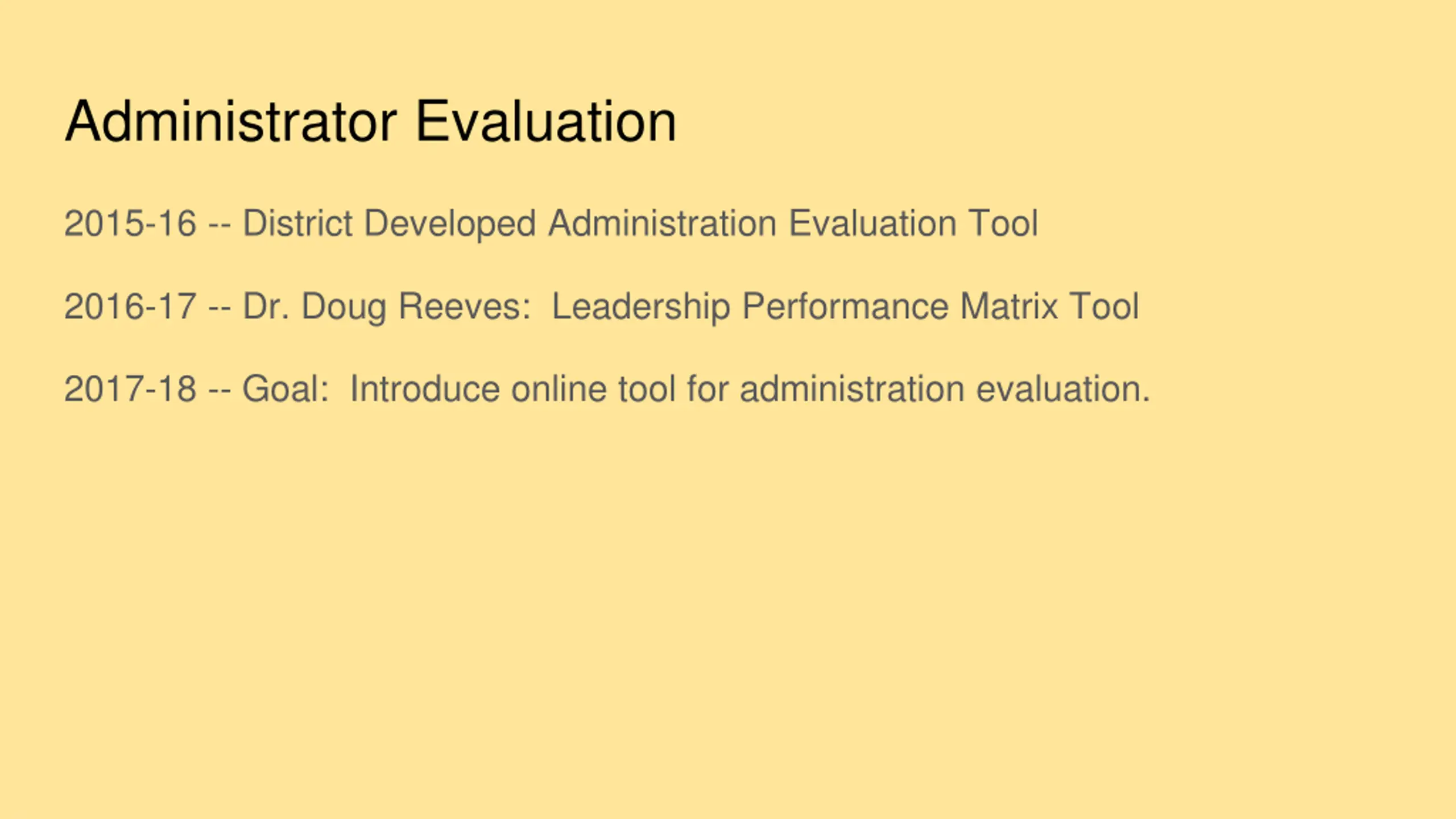Viewport: 1456px width, 819px height.
Task: Click the year text 2017-18
Action: 130,389
